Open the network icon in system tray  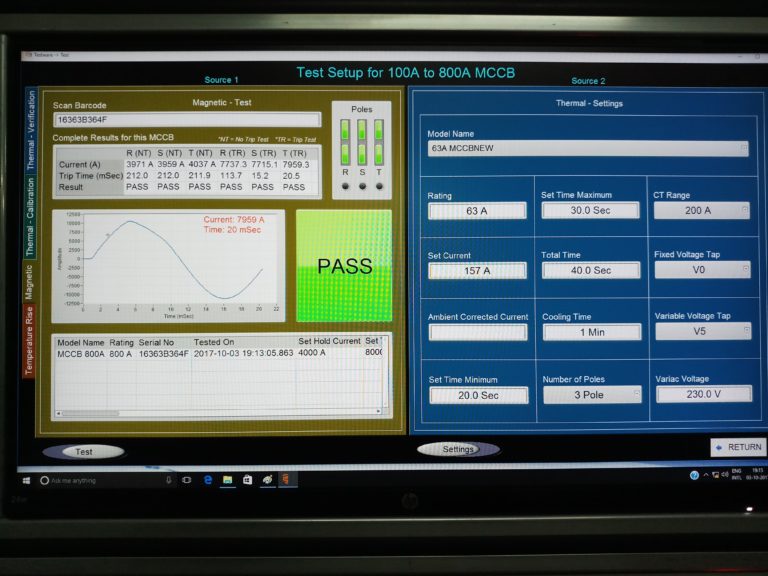pos(715,475)
